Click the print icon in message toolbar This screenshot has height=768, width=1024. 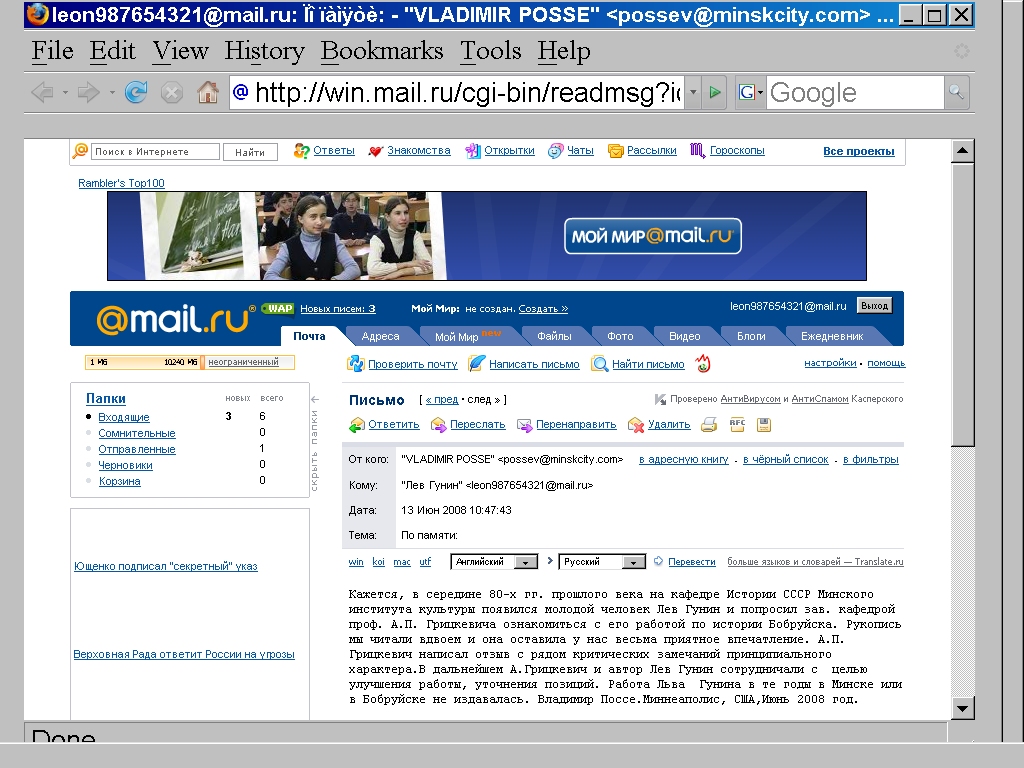tap(709, 424)
